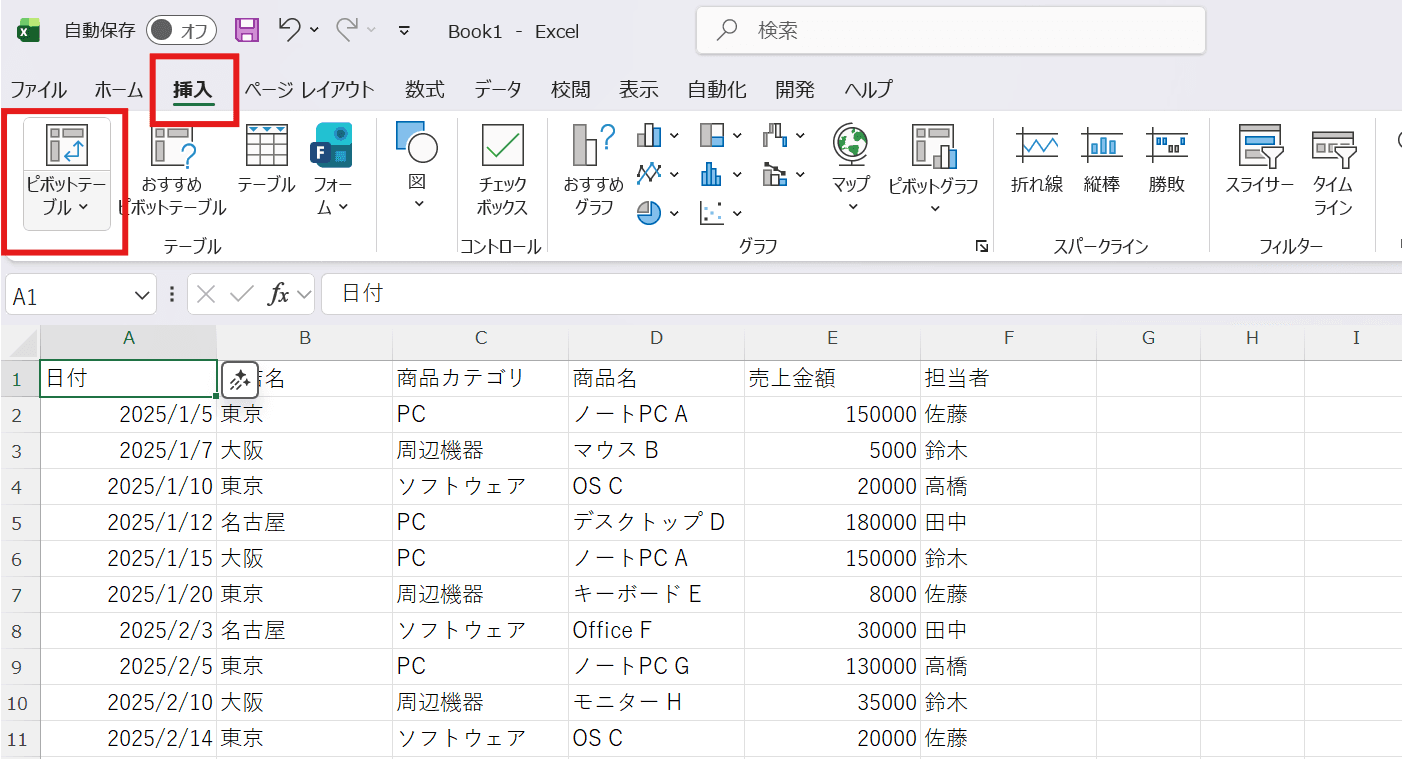Open the Charts group dialog launcher
Viewport: 1402px width, 759px height.
[981, 247]
